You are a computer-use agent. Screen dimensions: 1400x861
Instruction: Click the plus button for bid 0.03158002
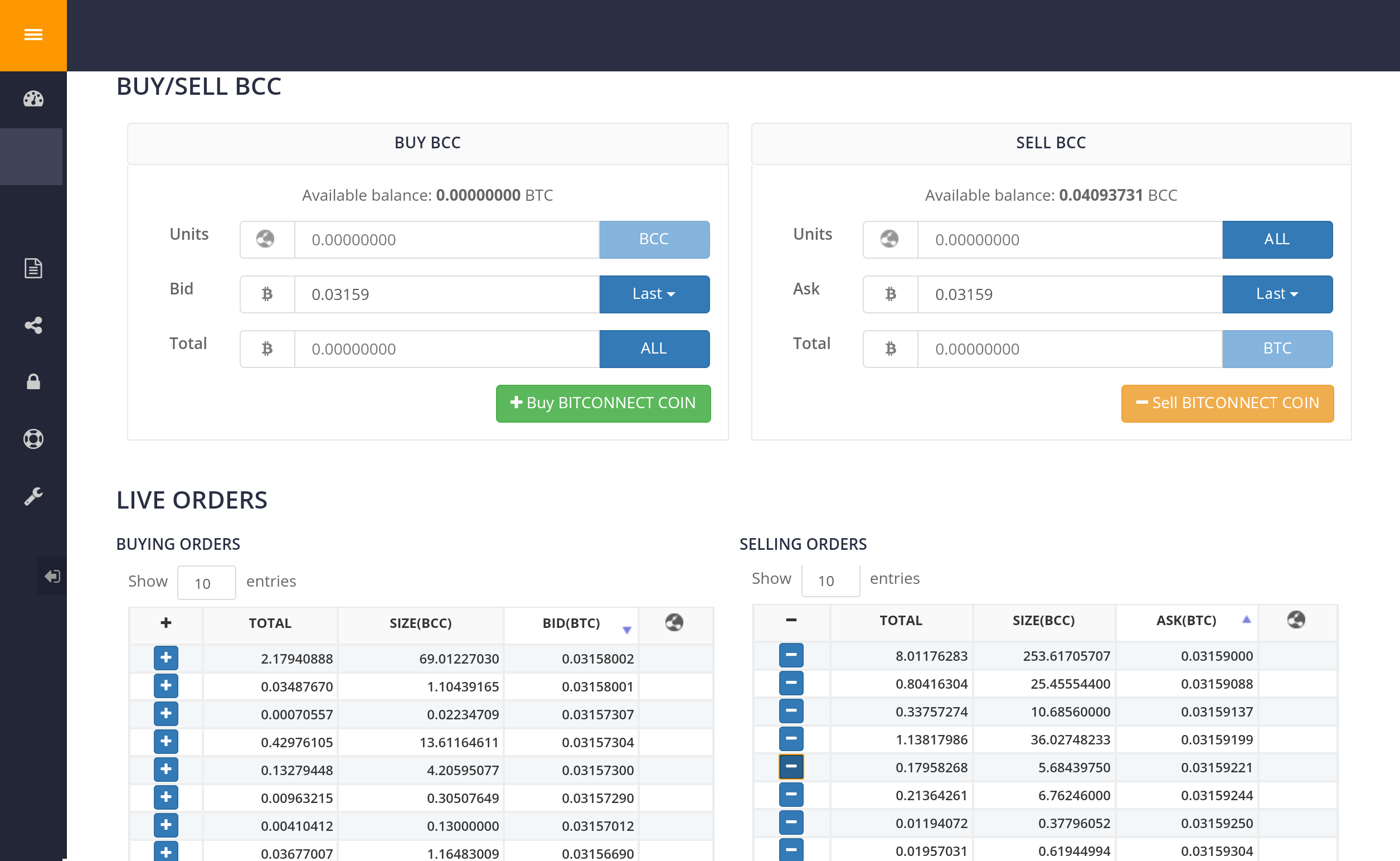[166, 658]
